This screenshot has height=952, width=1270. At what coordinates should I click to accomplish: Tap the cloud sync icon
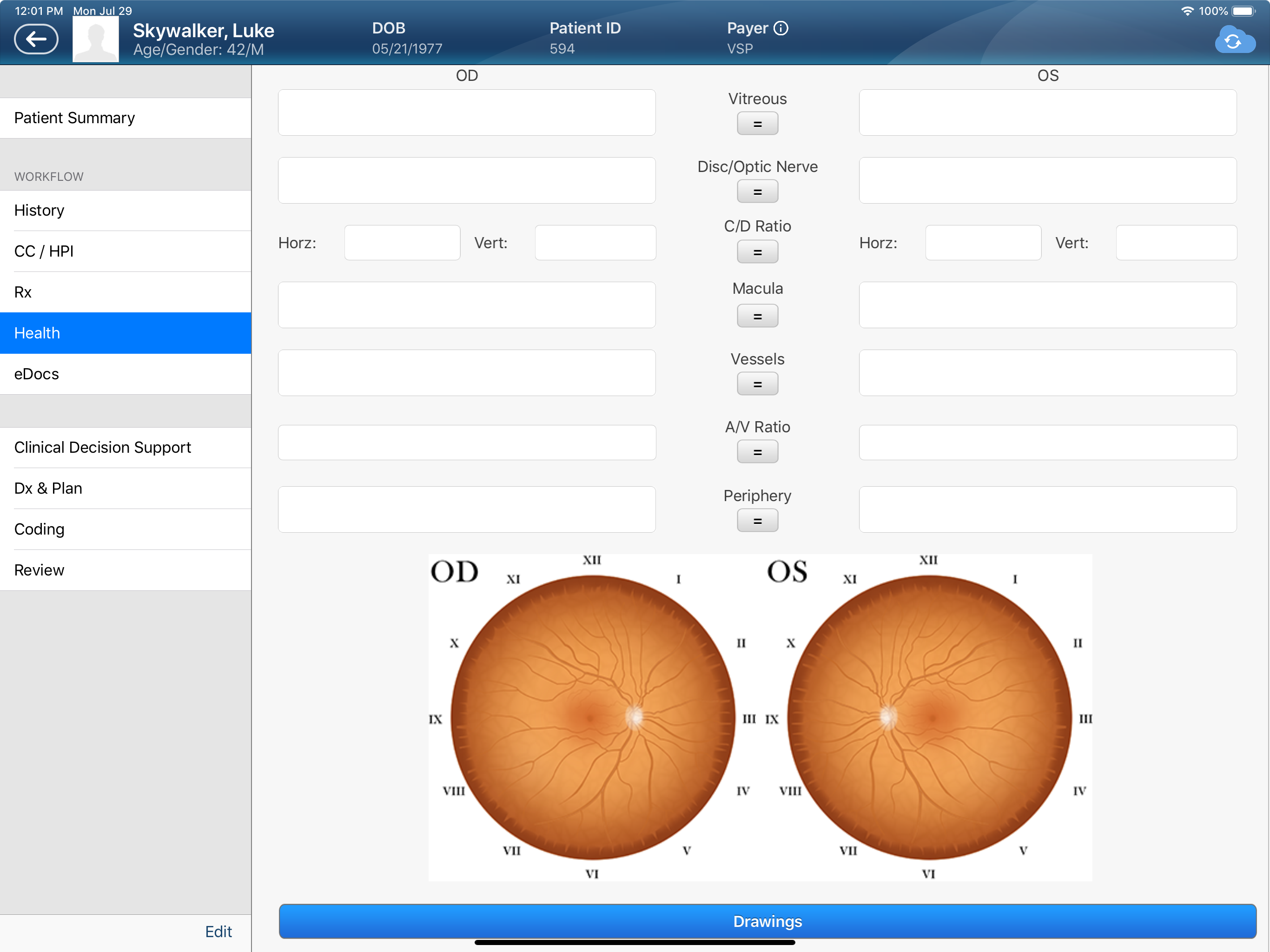[1234, 40]
